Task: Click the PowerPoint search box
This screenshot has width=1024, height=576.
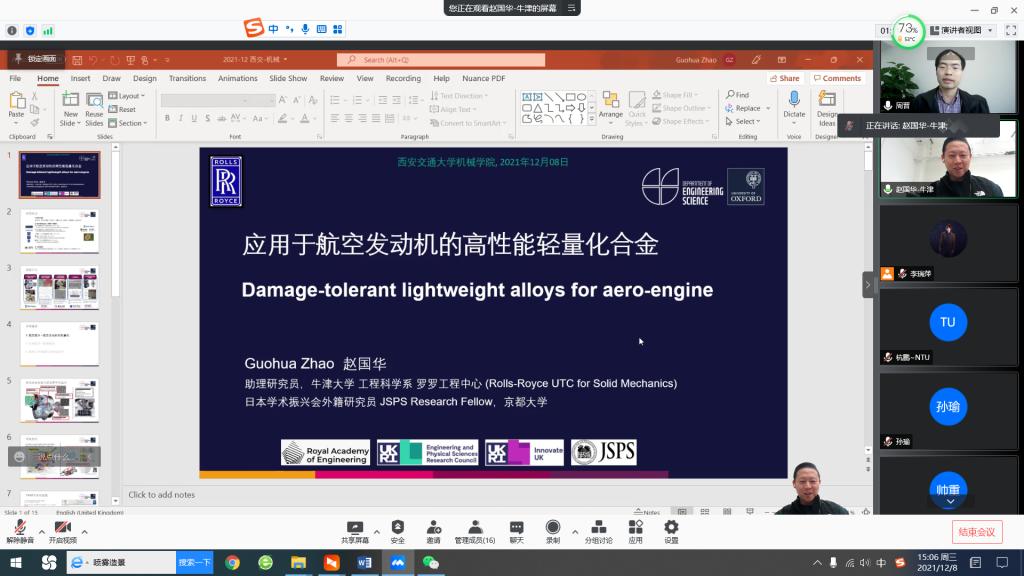Action: coord(440,60)
